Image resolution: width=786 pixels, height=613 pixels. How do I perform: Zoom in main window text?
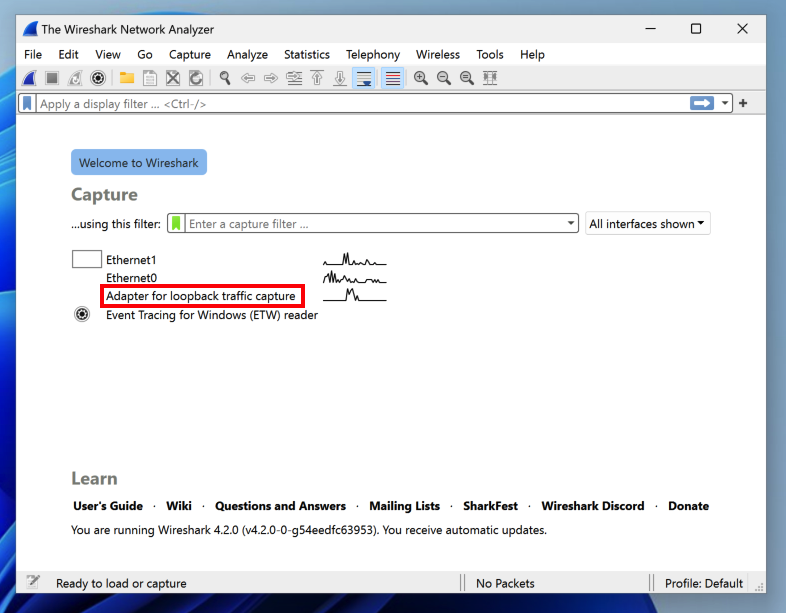[x=421, y=78]
